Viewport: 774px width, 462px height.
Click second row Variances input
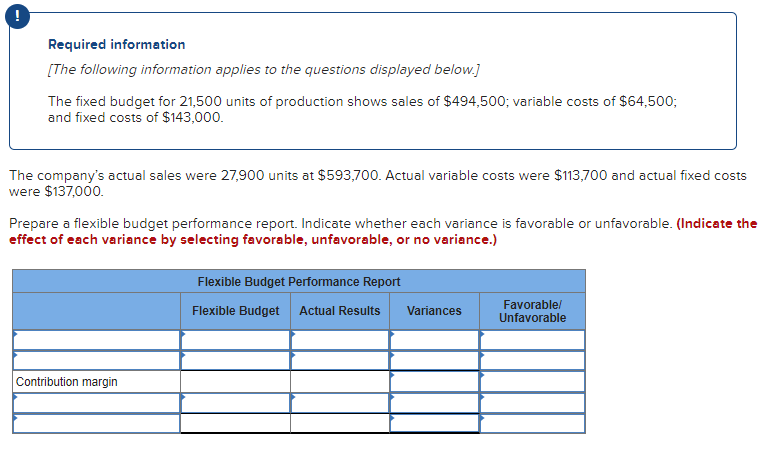(434, 360)
